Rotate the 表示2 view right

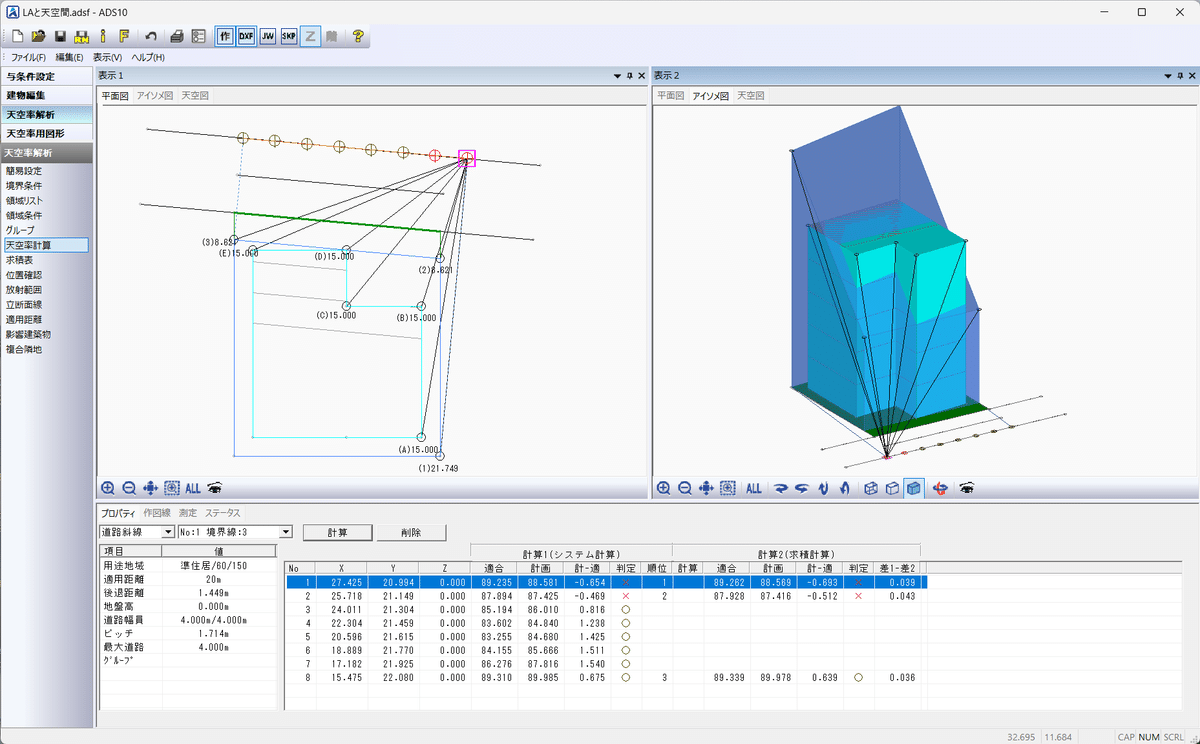click(x=781, y=488)
